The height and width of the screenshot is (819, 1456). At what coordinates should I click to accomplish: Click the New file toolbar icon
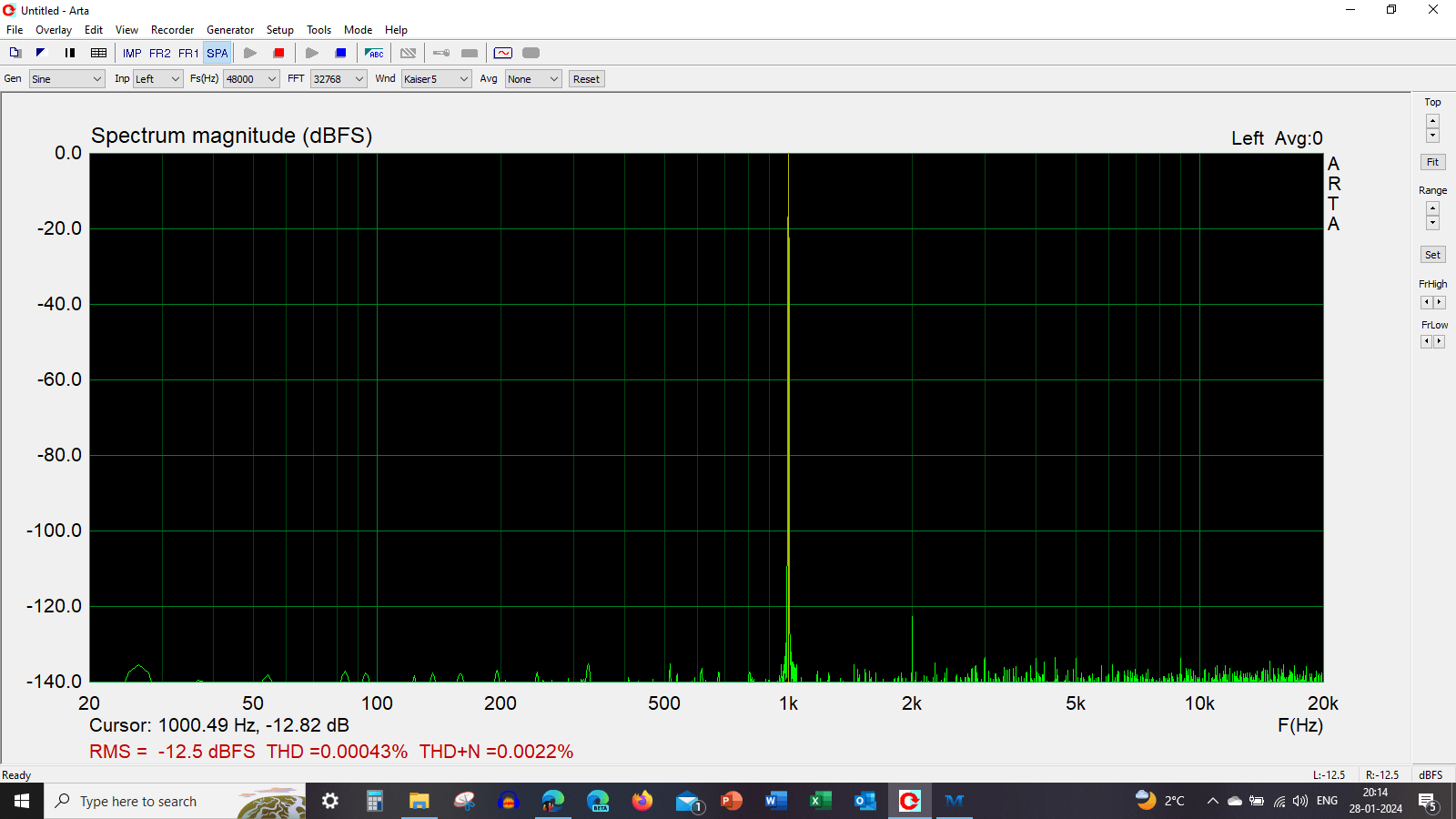15,53
